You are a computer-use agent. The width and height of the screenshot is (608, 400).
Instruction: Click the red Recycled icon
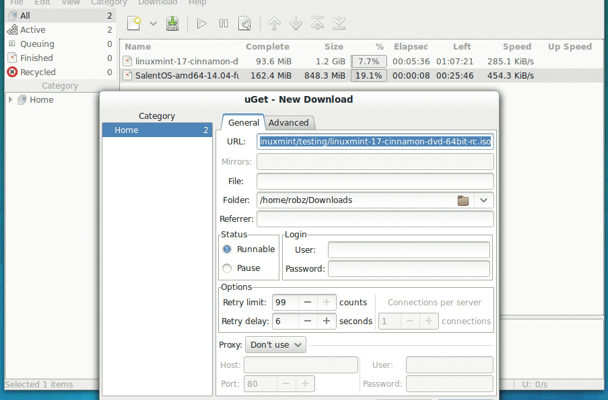pyautogui.click(x=12, y=72)
